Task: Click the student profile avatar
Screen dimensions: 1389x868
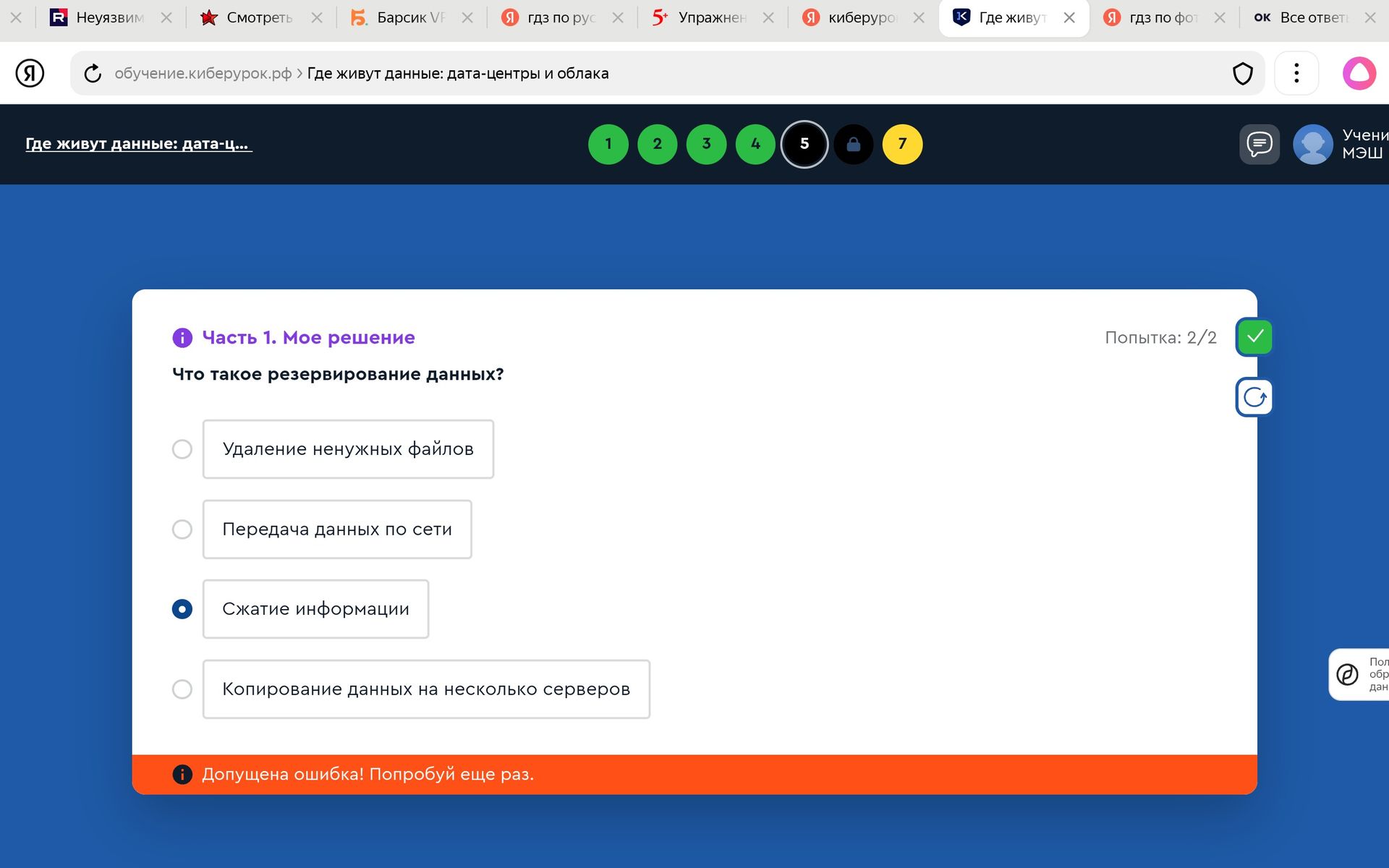Action: [1312, 144]
